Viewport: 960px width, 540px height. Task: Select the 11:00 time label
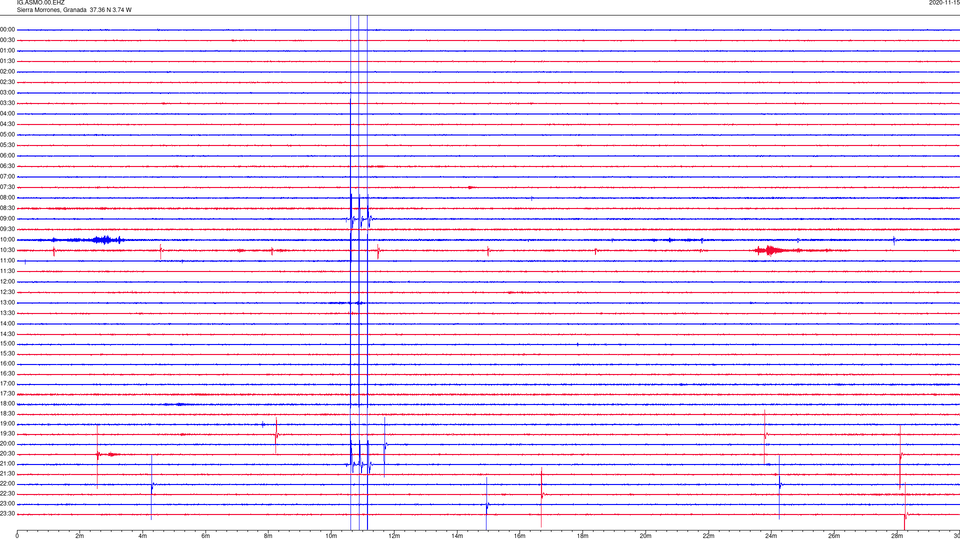pos(7,260)
